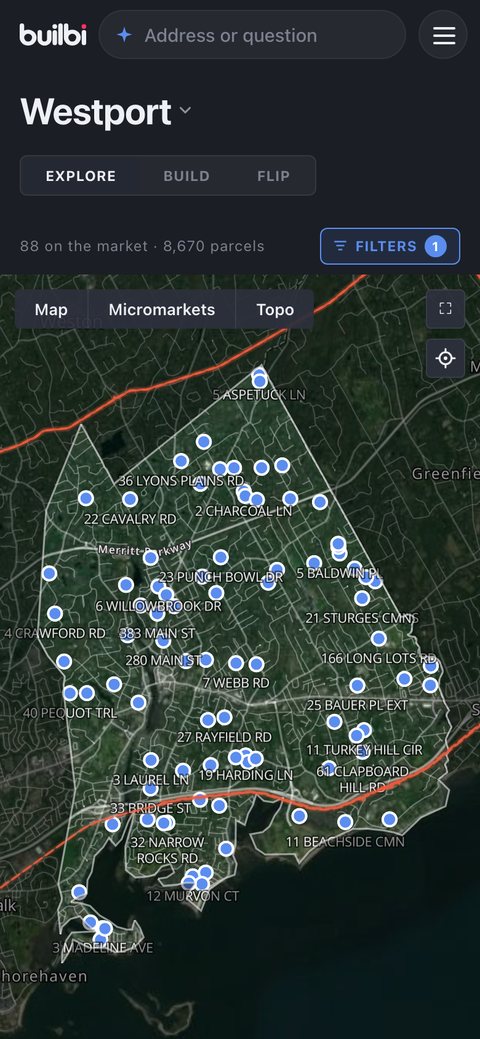Click the 5 BALDWIN PL label

[339, 573]
